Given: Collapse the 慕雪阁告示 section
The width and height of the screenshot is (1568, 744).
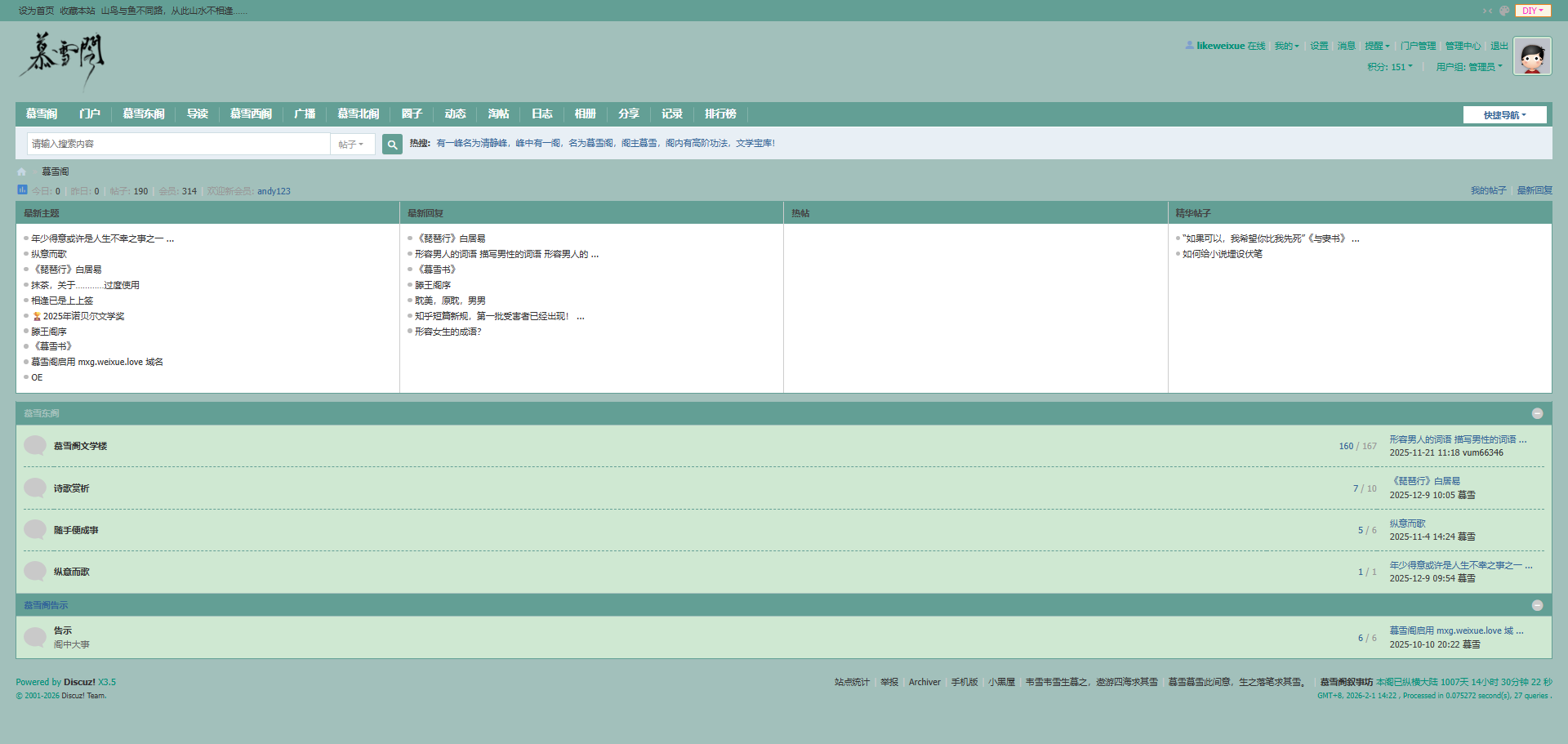Looking at the screenshot, I should coord(1537,606).
